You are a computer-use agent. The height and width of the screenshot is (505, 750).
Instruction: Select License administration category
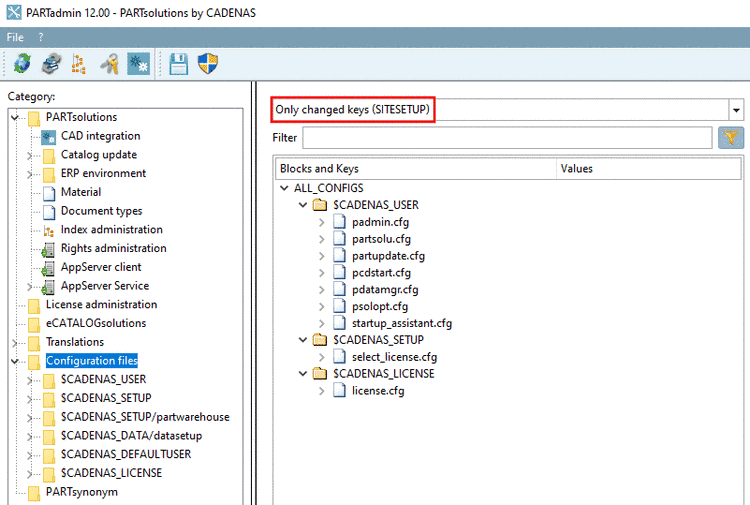click(x=101, y=305)
